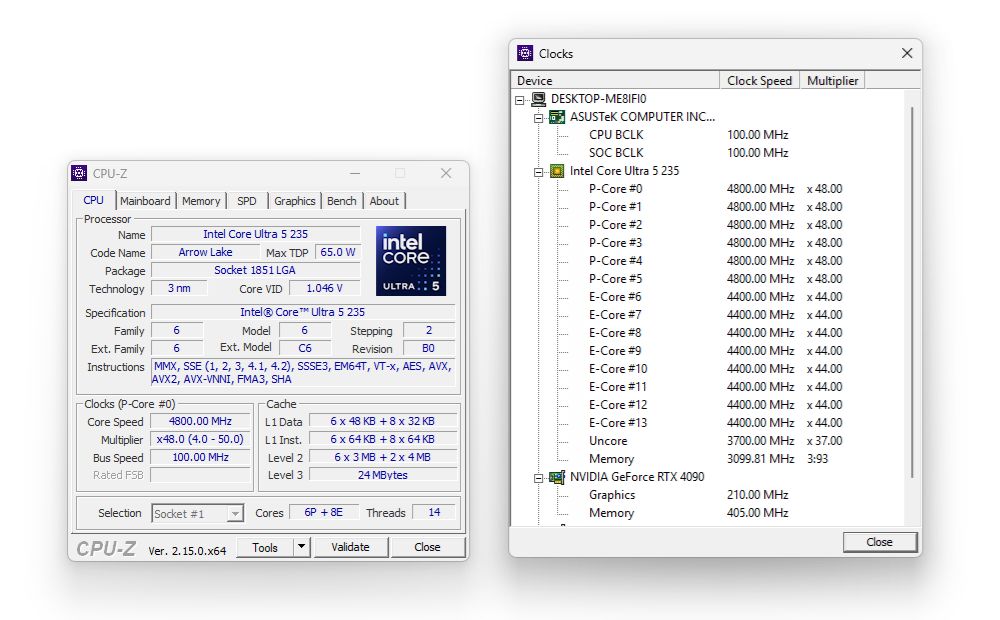Click the Device column header

(x=615, y=80)
